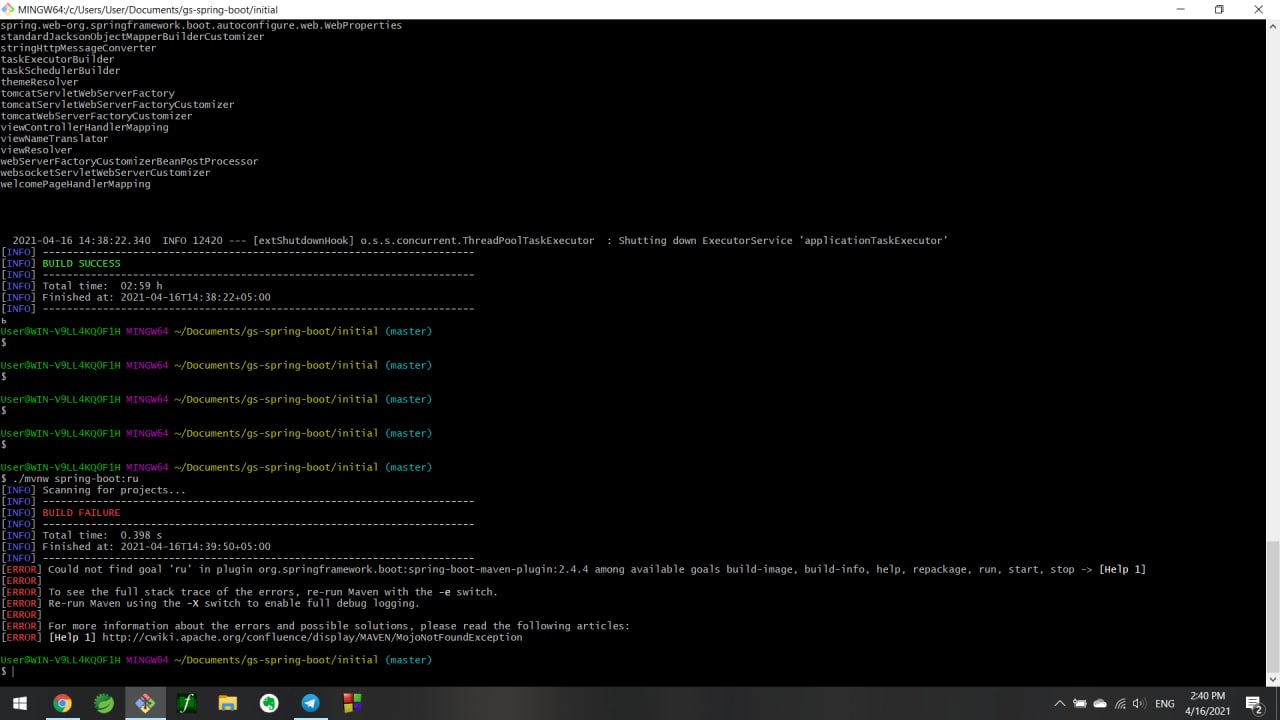Switch the ENG input language indicator

[1165, 704]
